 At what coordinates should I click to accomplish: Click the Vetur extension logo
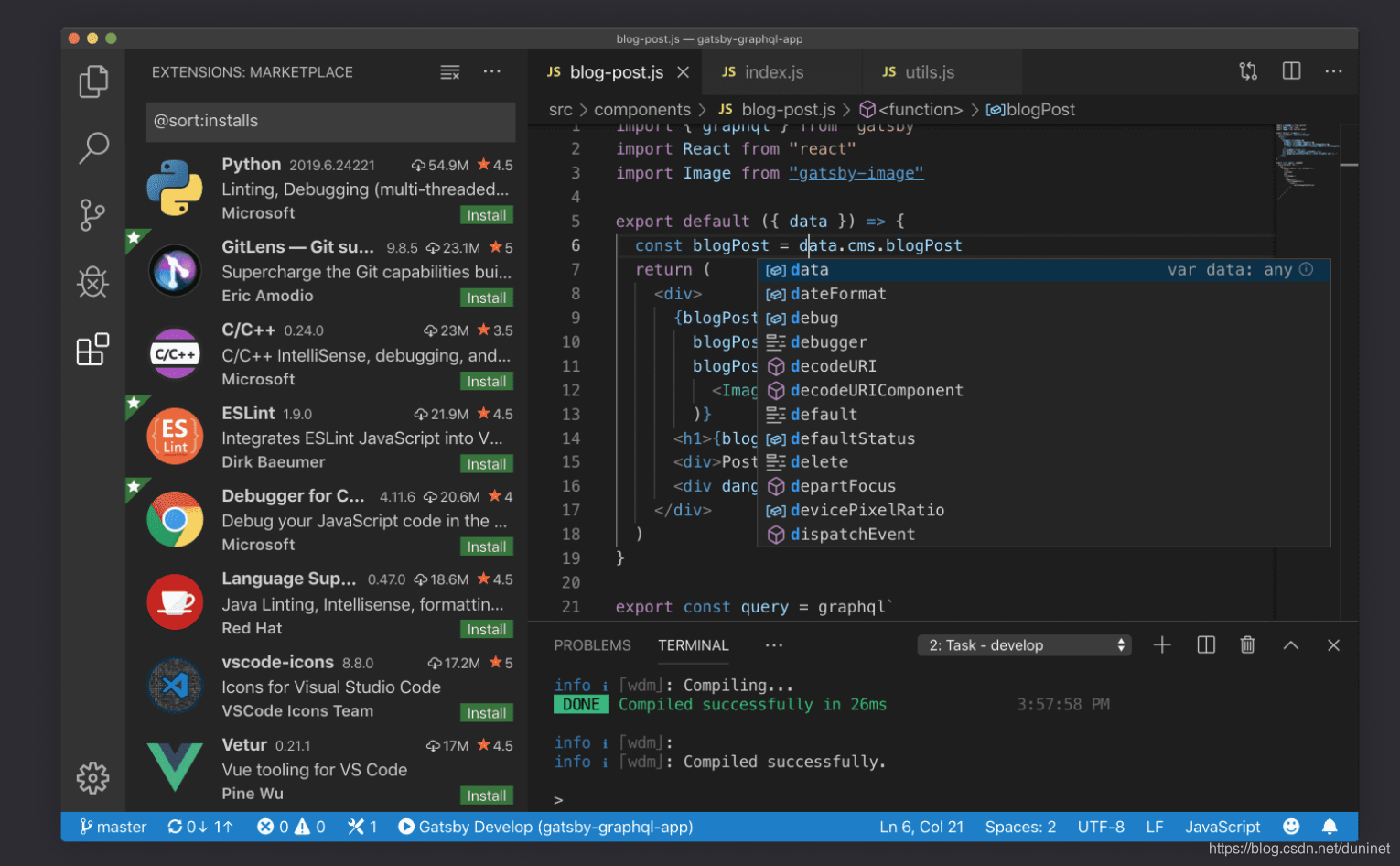pos(175,767)
